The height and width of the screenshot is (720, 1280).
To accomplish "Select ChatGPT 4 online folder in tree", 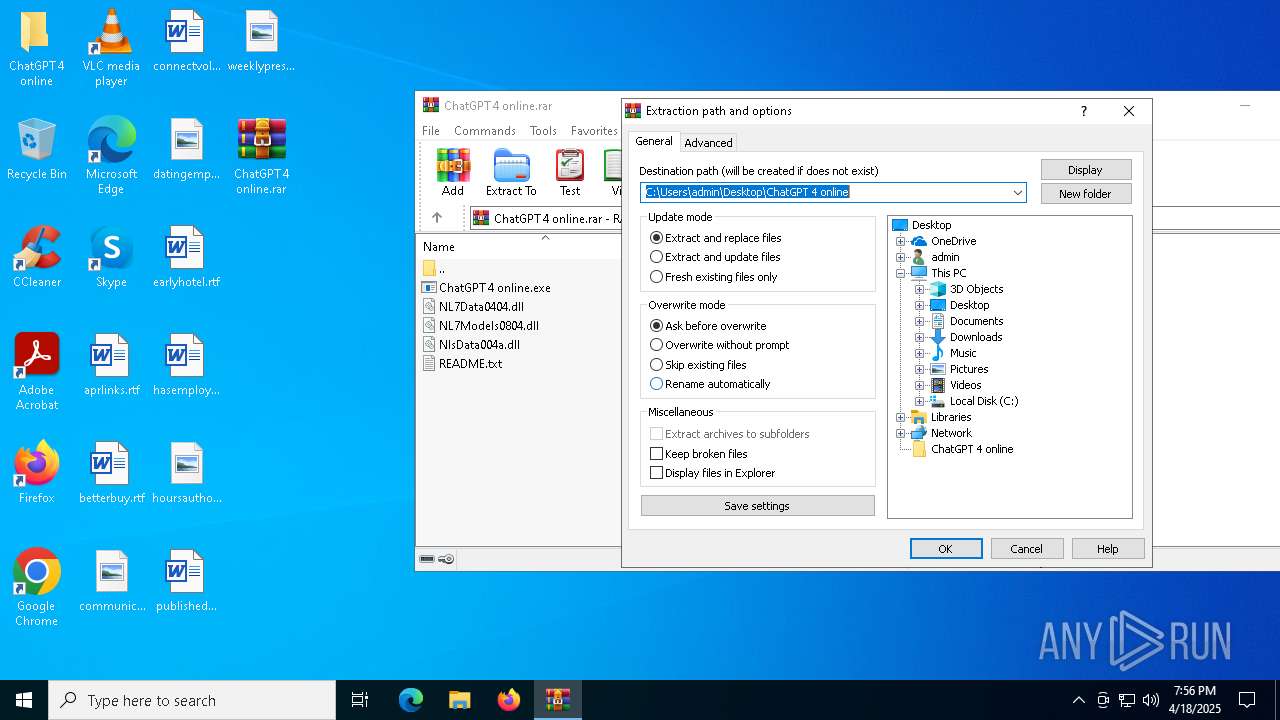I will pos(962,449).
